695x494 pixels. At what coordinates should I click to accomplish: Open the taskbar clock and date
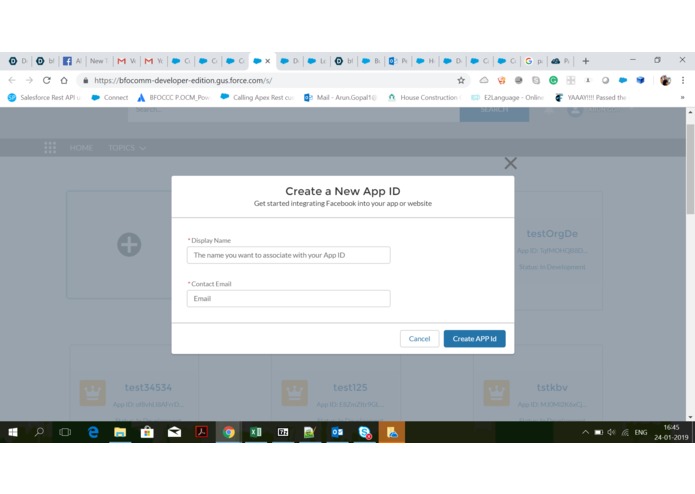[x=671, y=432]
